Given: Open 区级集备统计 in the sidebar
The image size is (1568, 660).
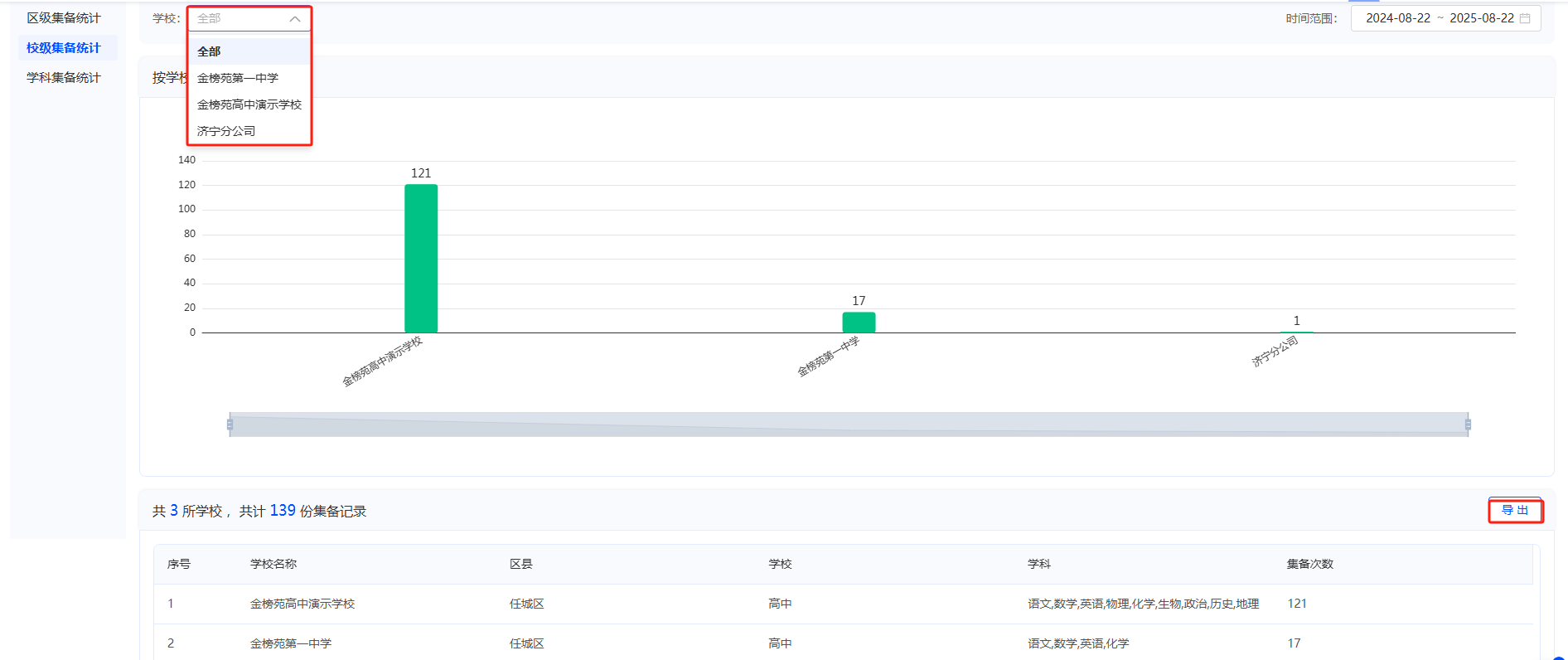Looking at the screenshot, I should pos(64,18).
